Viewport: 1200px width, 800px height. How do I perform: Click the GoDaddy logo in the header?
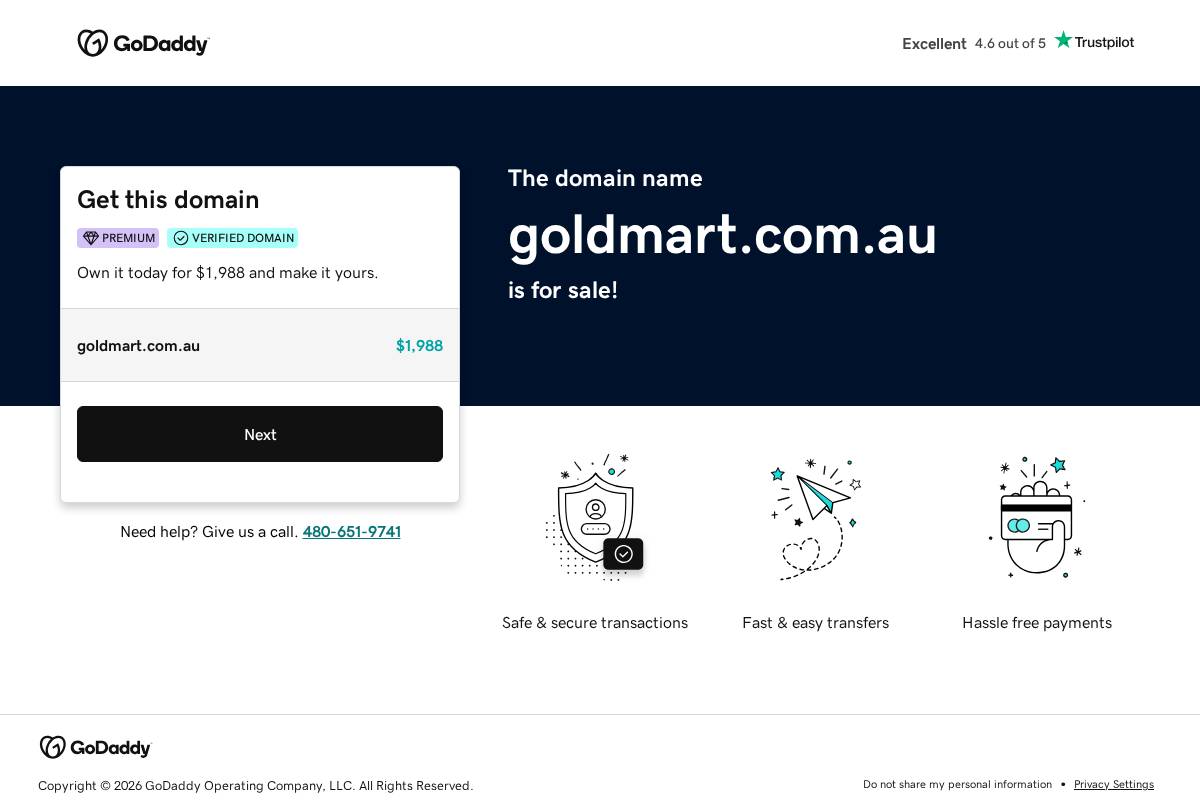[143, 42]
